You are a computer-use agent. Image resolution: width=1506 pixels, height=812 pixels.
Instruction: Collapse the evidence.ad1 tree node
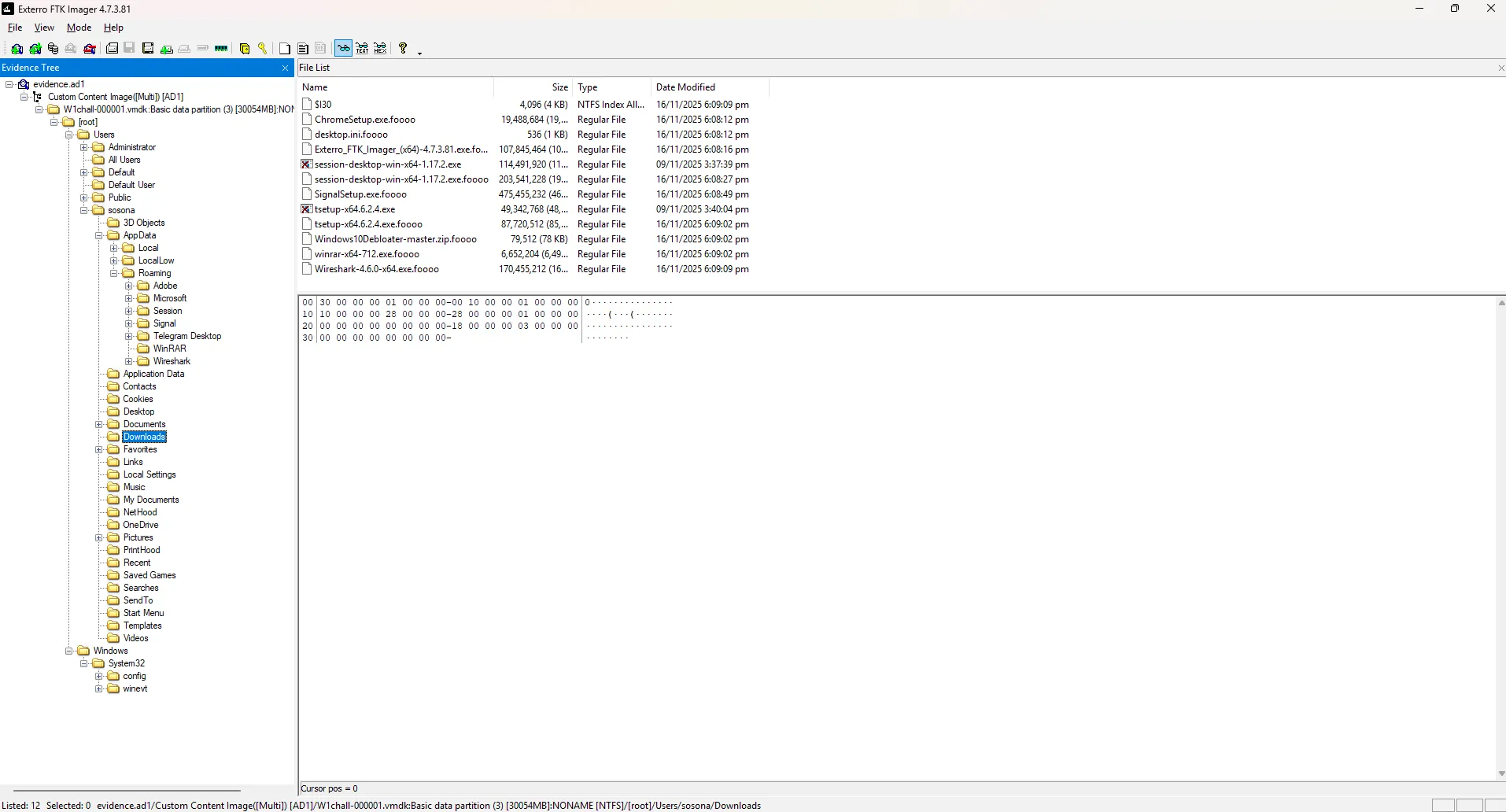9,84
